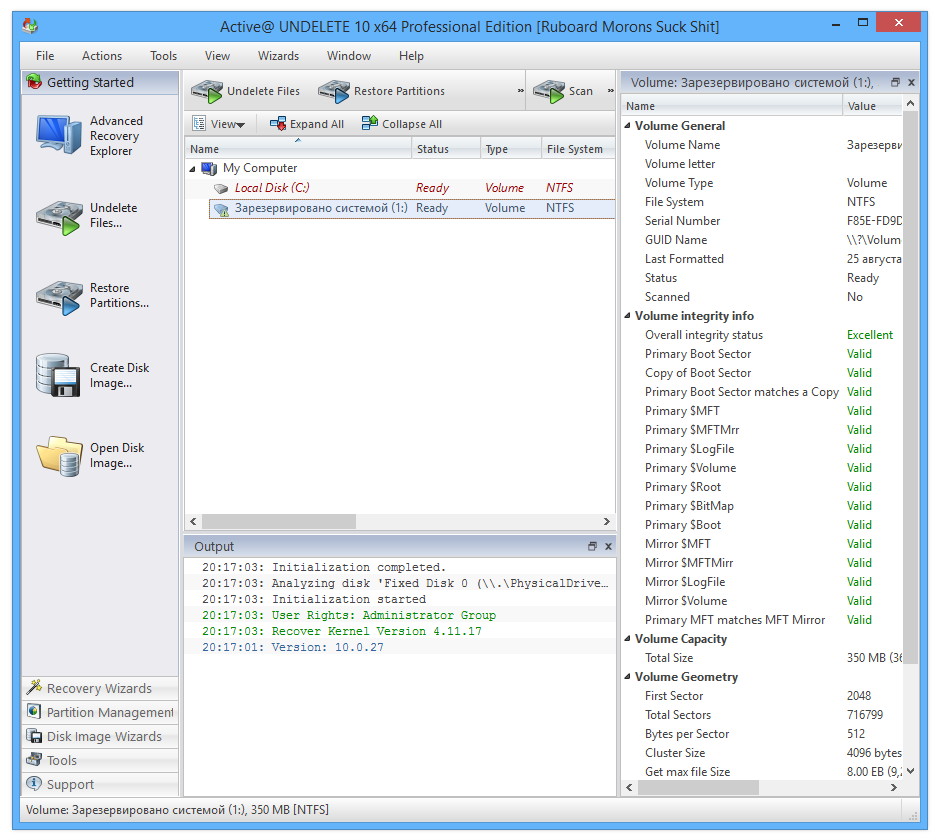Click device list horizontal scrollbar thumb
The width and height of the screenshot is (938, 836).
(279, 521)
